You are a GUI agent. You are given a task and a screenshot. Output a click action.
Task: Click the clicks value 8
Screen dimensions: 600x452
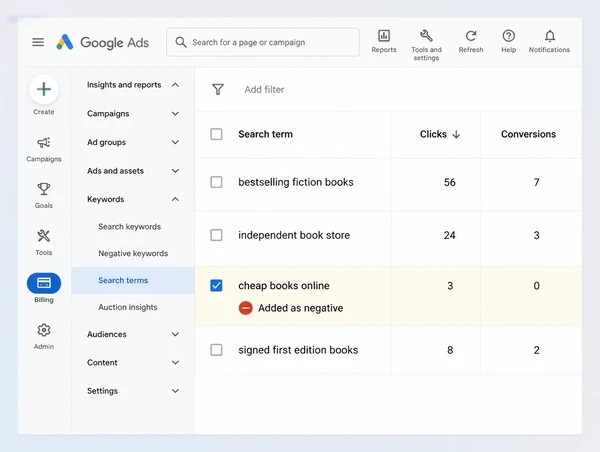tap(450, 350)
